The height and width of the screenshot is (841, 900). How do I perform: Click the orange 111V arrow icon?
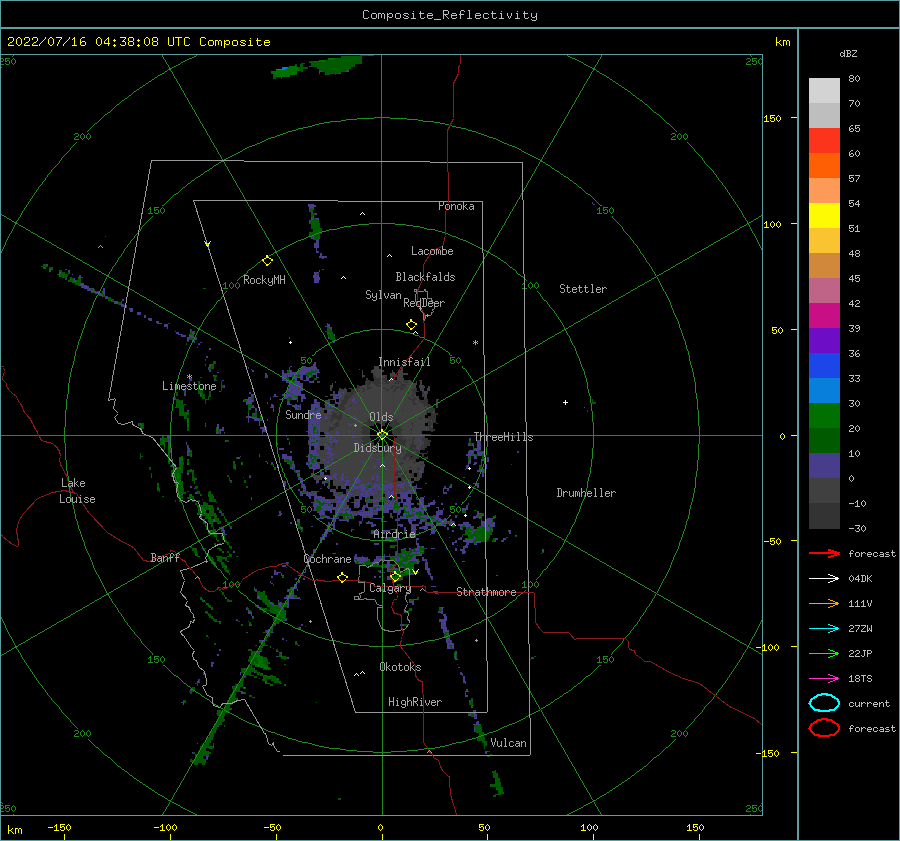click(824, 603)
